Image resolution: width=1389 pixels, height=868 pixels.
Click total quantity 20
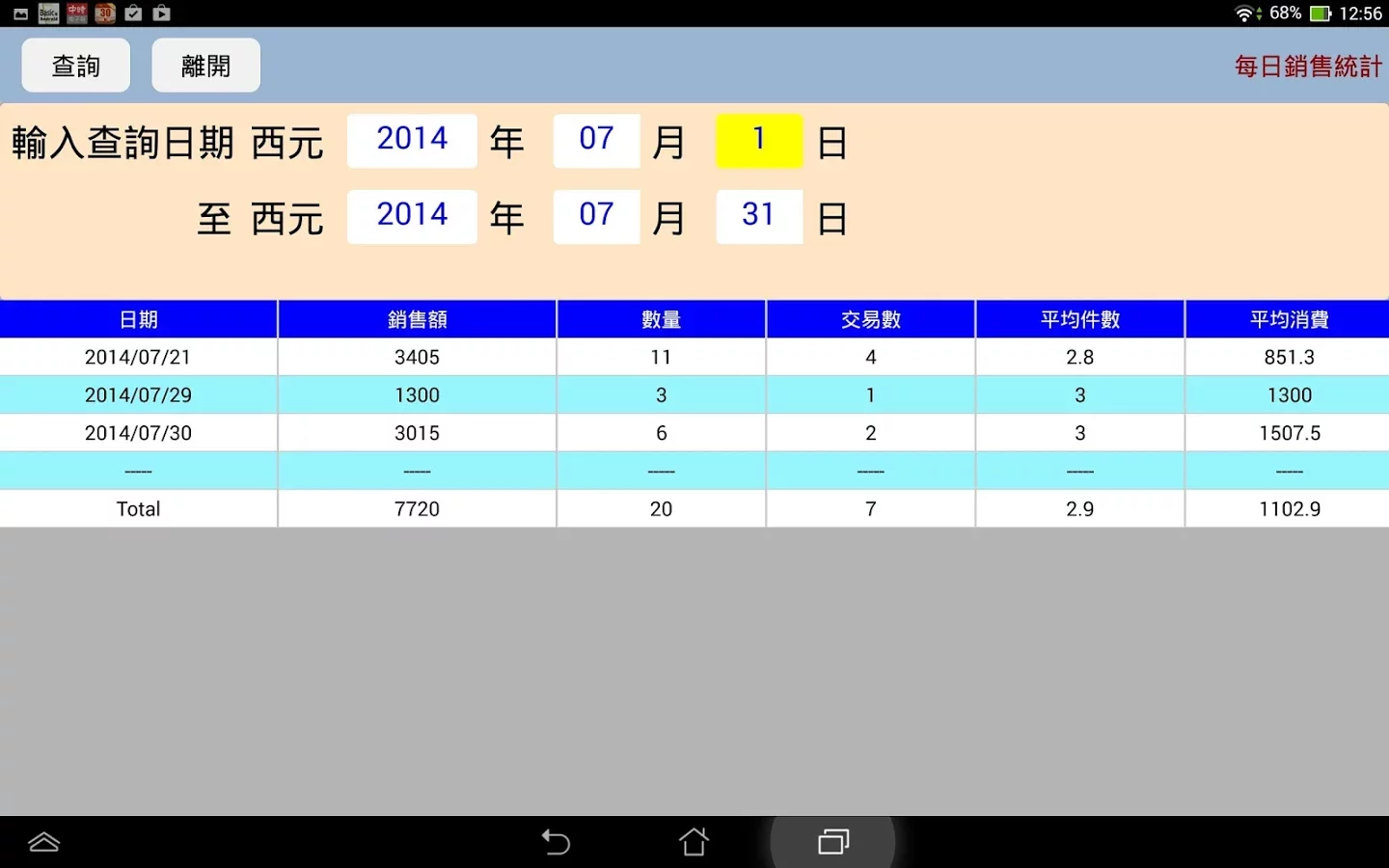[x=661, y=509]
